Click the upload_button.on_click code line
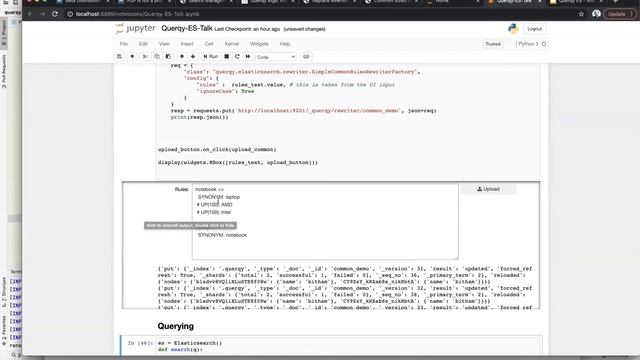 pyautogui.click(x=217, y=150)
